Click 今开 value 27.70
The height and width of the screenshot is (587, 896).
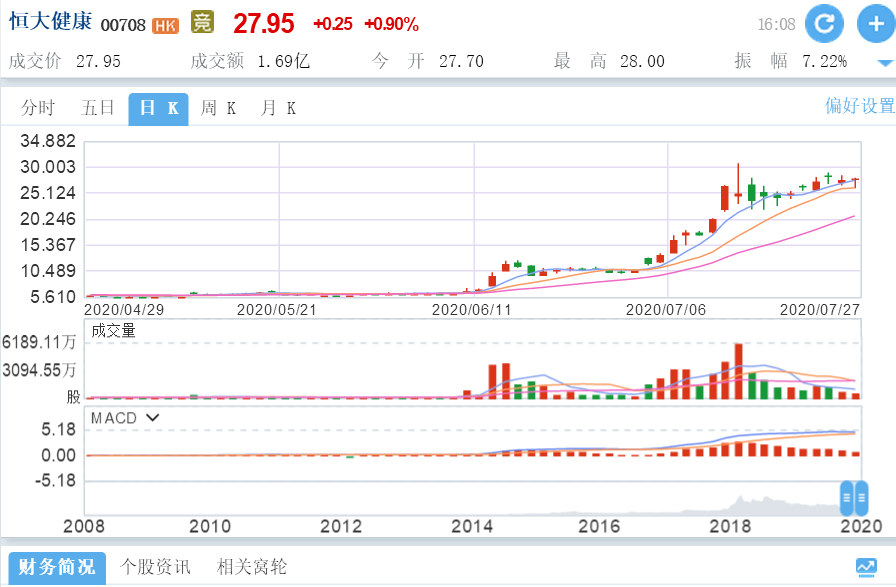tap(461, 61)
